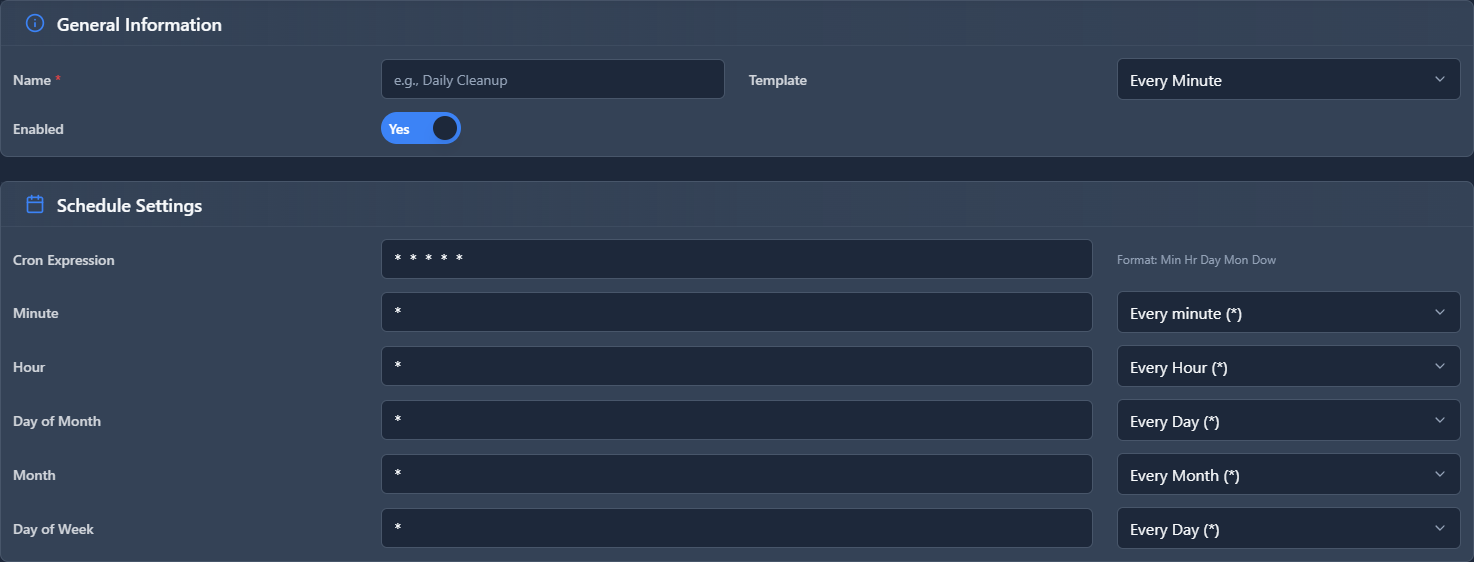Expand the Day of Week preset dropdown
The width and height of the screenshot is (1474, 562).
point(1287,529)
